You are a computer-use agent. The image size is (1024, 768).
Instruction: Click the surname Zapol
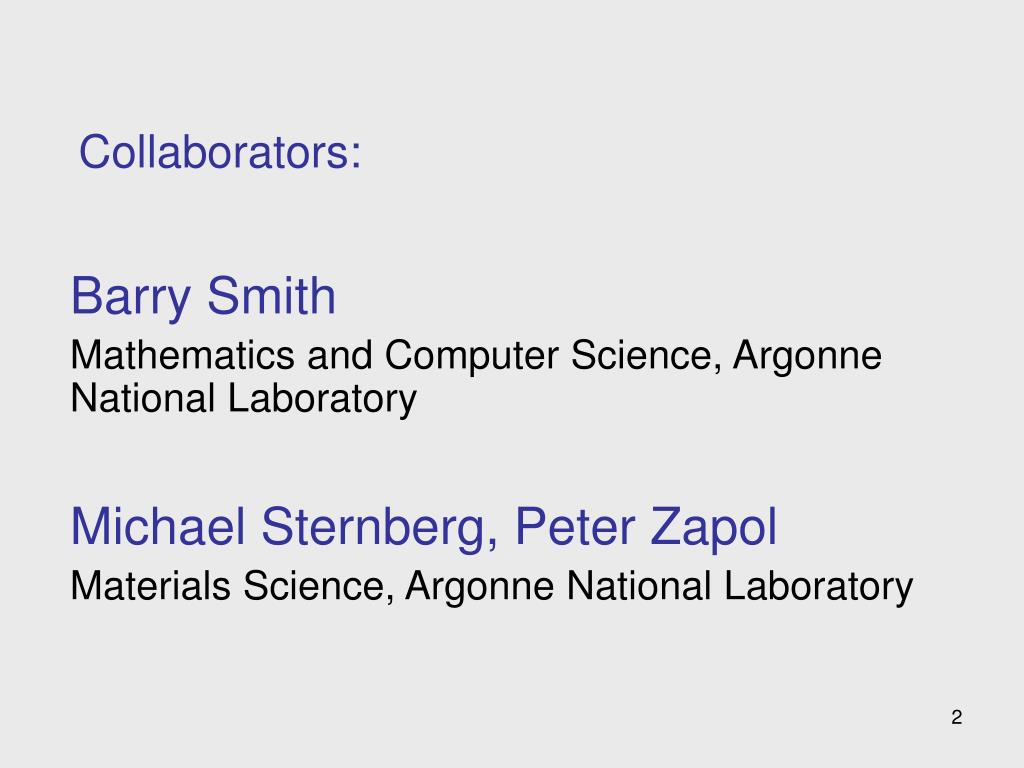click(x=714, y=529)
